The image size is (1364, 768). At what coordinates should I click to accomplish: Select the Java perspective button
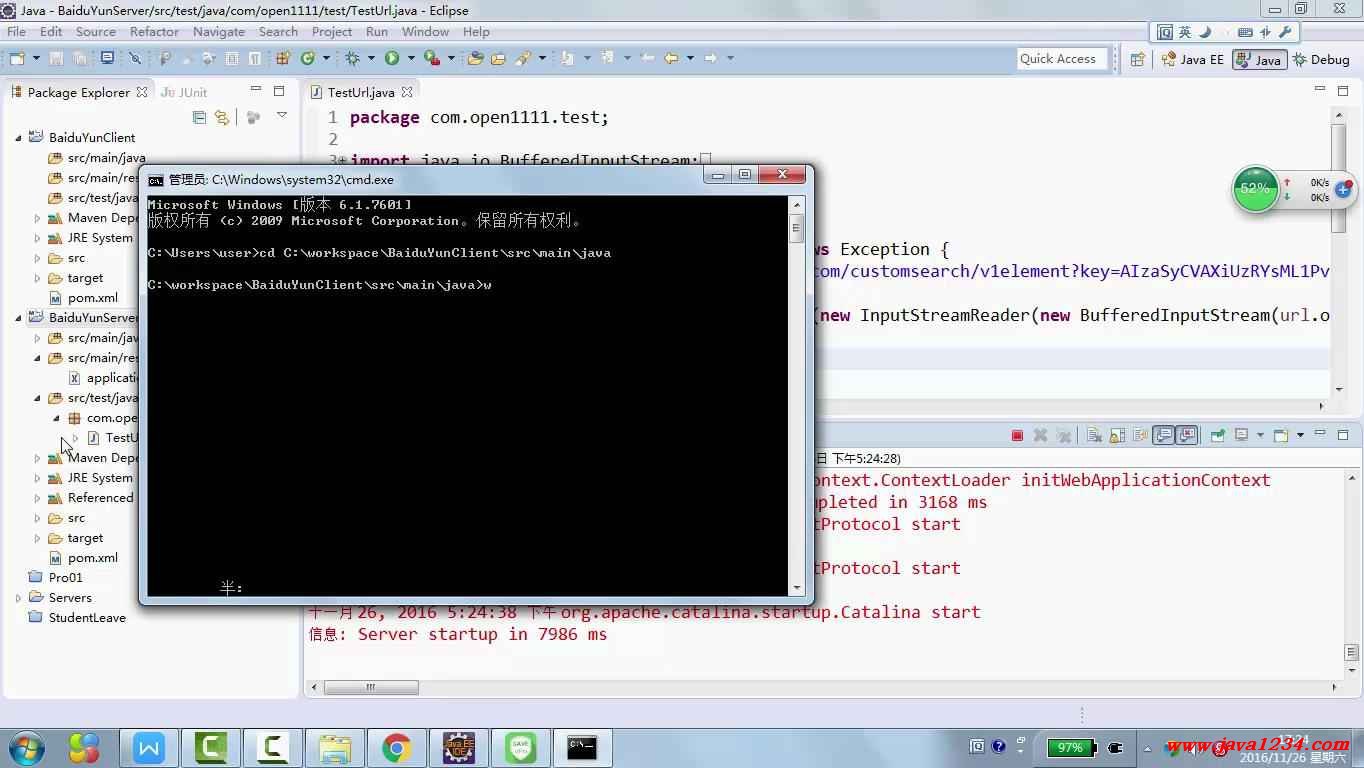point(1259,59)
